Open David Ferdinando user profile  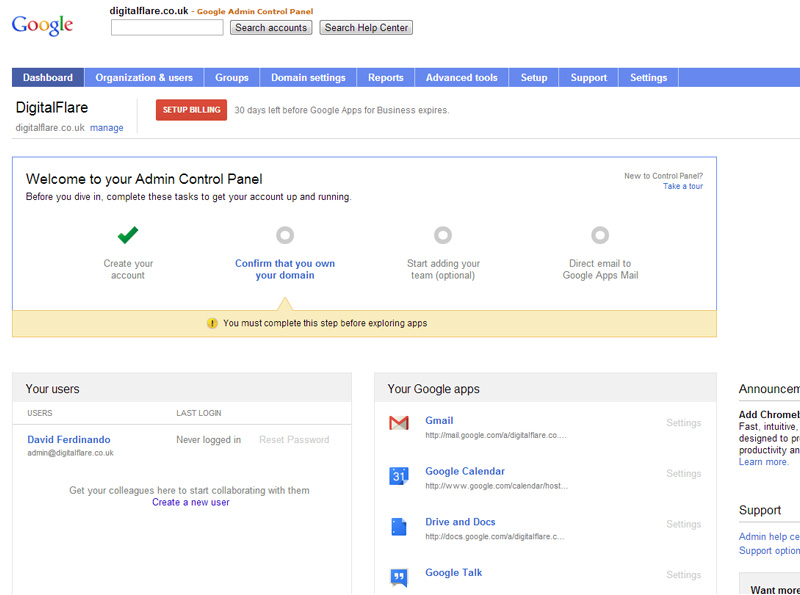(69, 439)
